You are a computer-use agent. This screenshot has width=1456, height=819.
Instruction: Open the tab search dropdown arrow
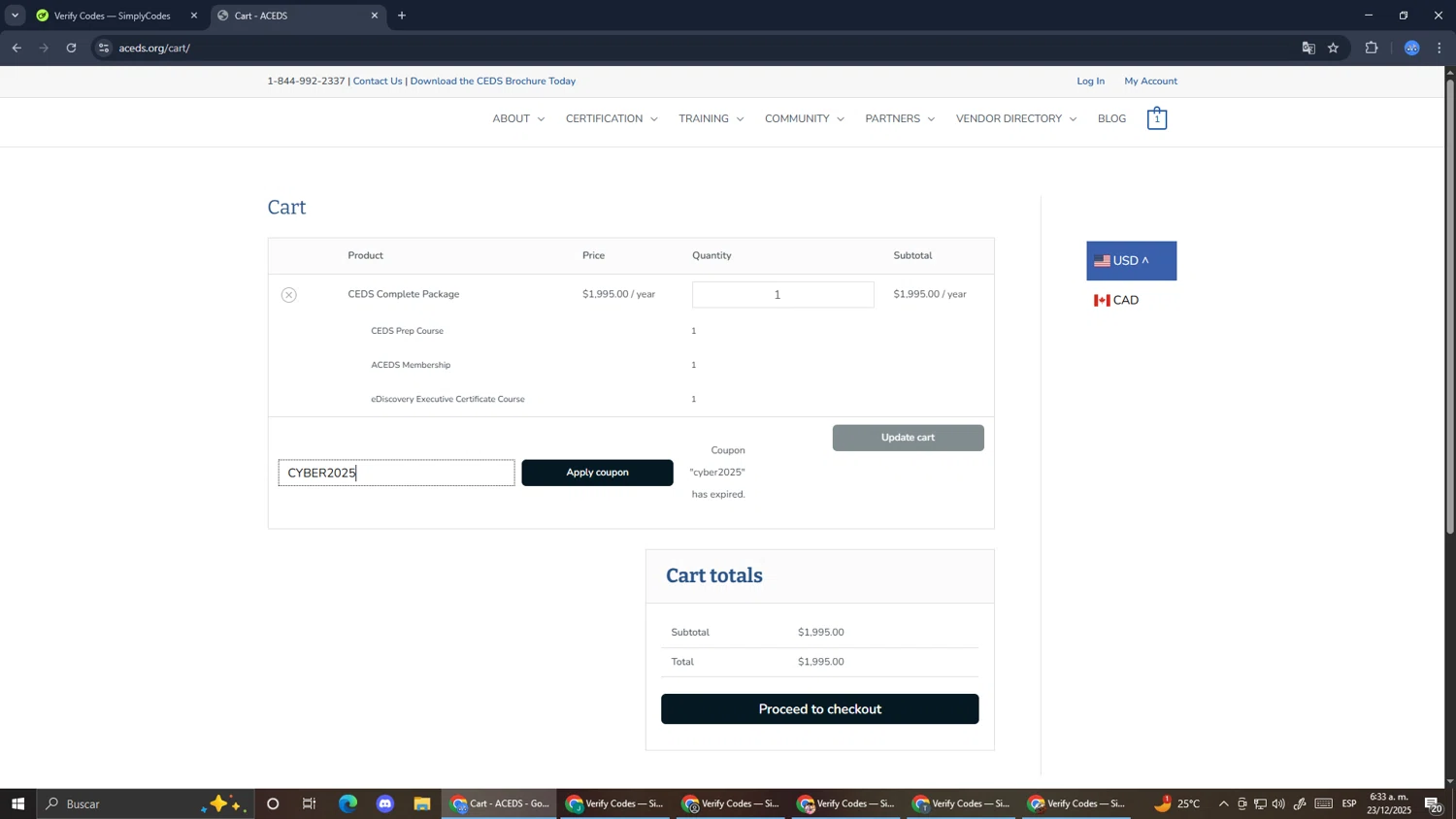(15, 16)
